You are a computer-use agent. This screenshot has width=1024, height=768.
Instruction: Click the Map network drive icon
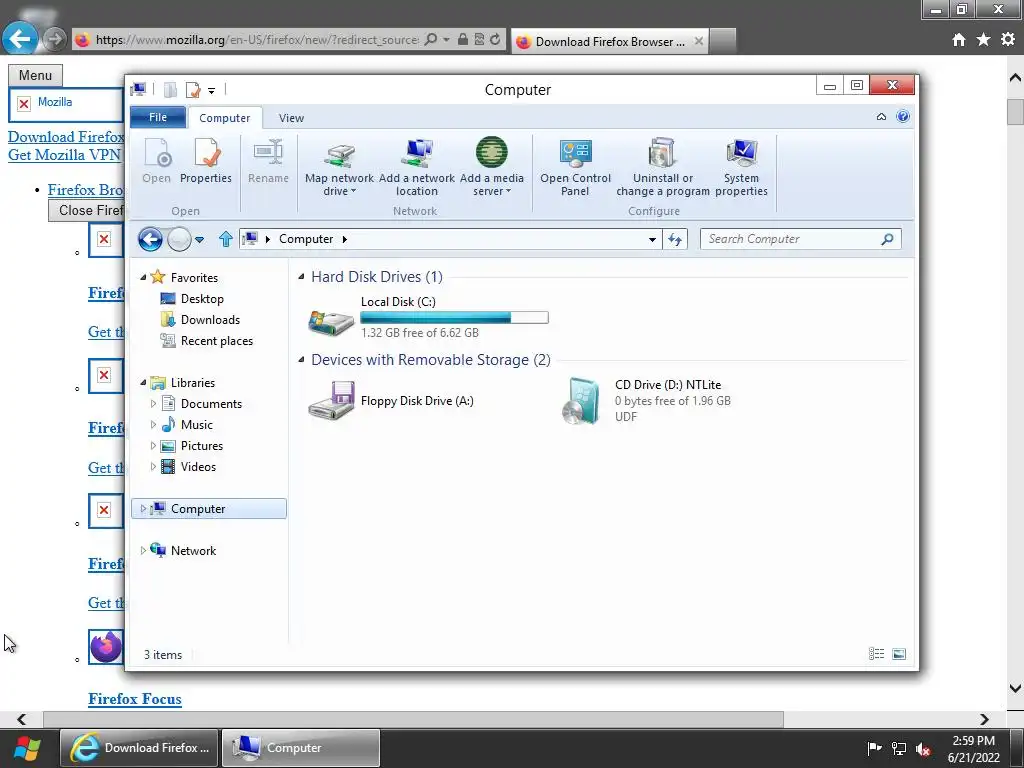click(x=340, y=153)
